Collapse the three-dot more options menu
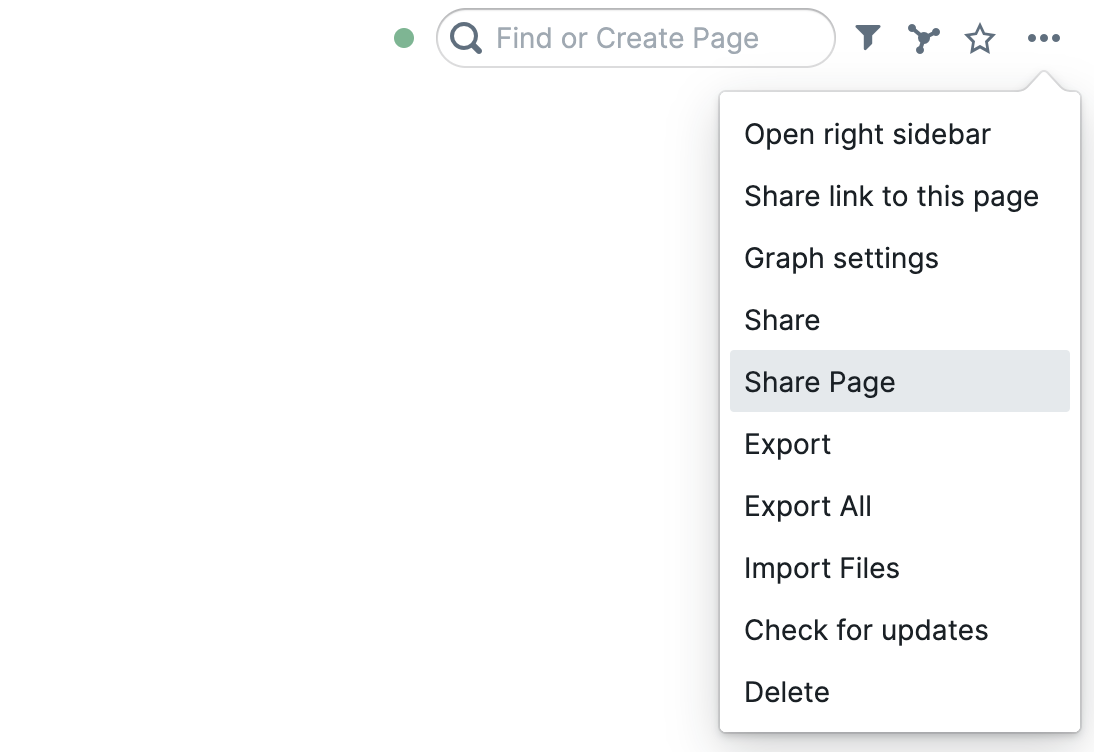 (x=1043, y=39)
